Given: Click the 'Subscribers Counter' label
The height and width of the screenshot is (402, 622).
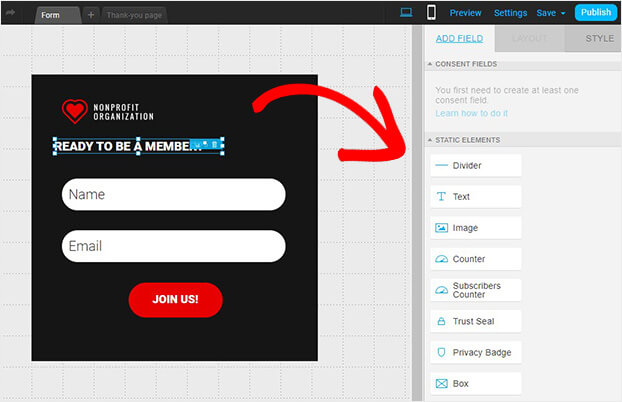Looking at the screenshot, I should (x=476, y=290).
